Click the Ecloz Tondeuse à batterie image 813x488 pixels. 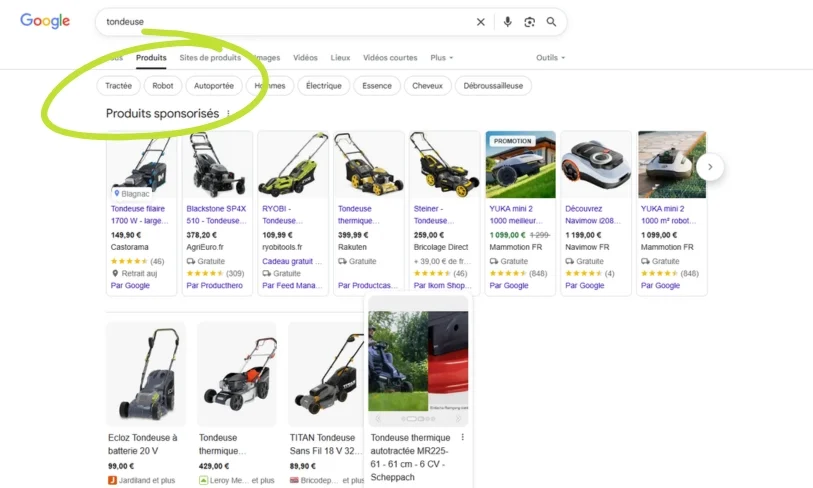[x=146, y=374]
